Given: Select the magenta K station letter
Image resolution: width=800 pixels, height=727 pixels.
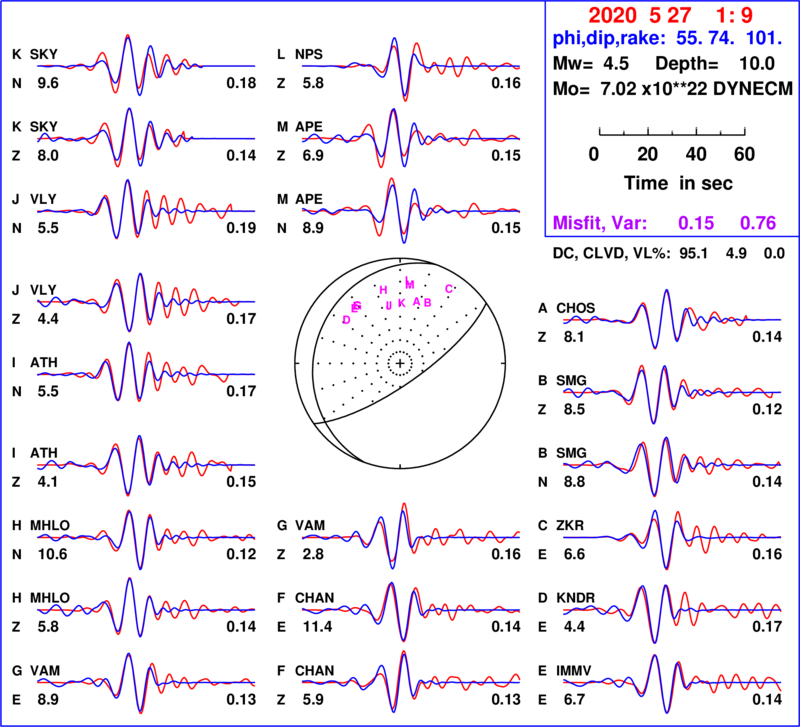Looking at the screenshot, I should tap(402, 303).
